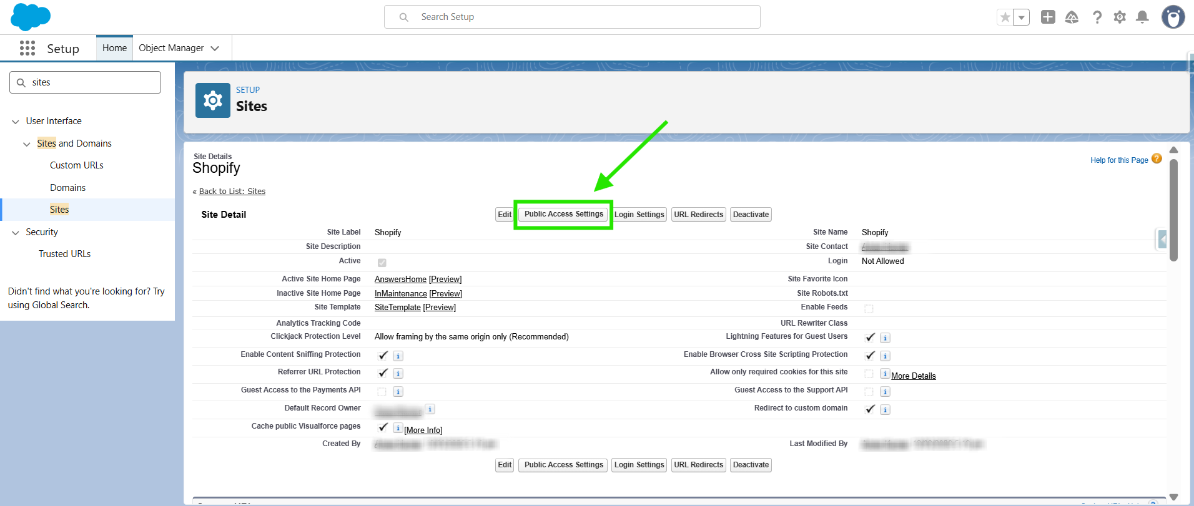The image size is (1194, 506).
Task: Click info icon for Allow only required cookies
Action: click(885, 373)
